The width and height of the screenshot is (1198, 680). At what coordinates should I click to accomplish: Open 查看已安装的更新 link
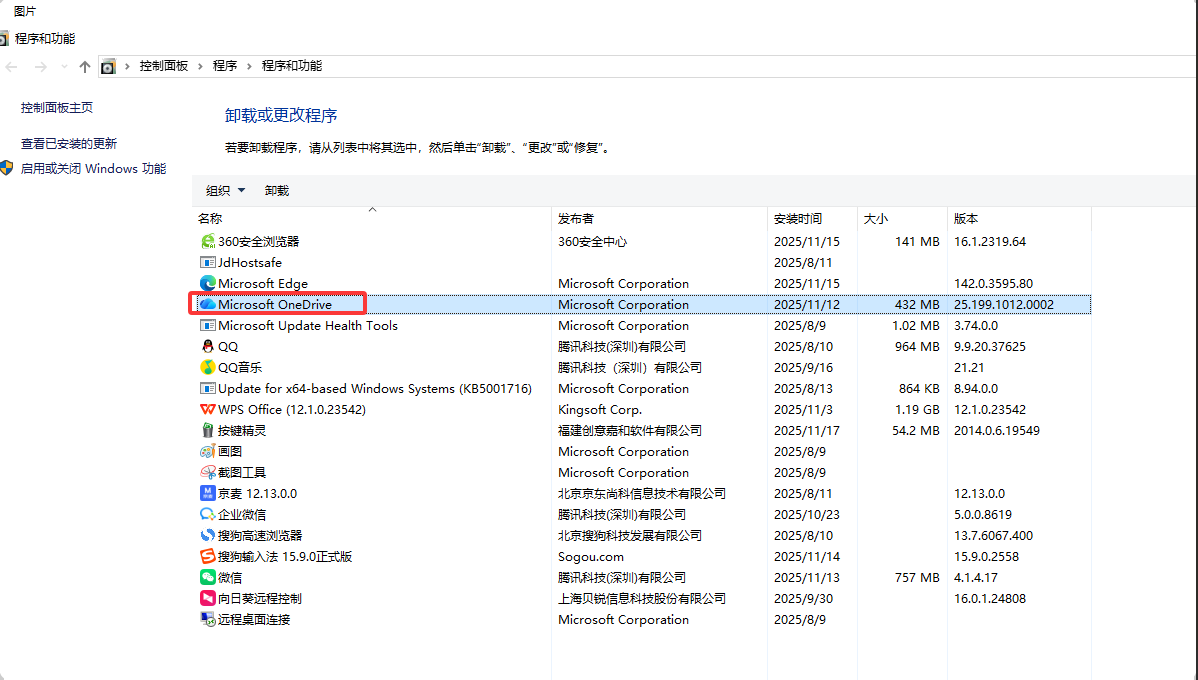69,144
